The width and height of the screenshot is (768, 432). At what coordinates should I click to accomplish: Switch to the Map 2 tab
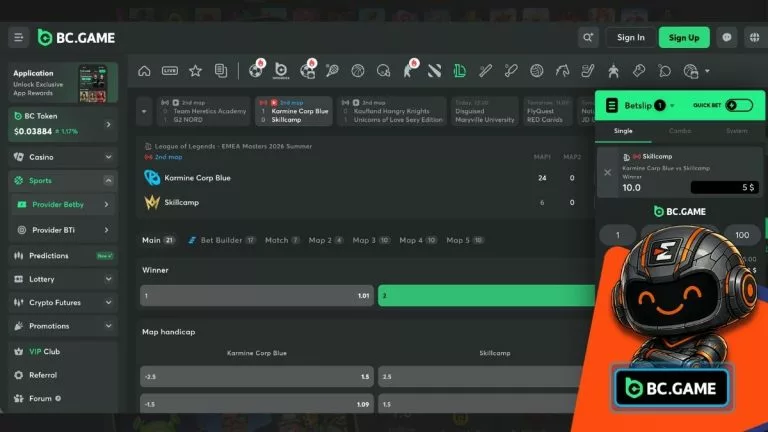326,240
